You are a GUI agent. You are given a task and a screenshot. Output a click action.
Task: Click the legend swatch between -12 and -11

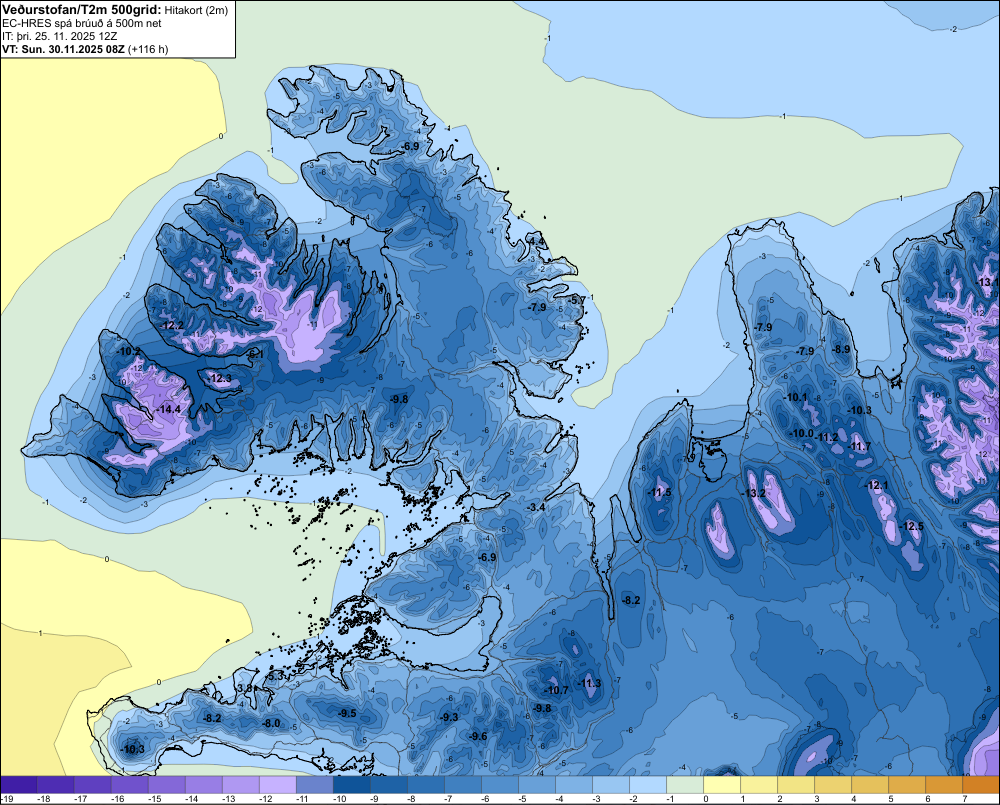click(277, 784)
